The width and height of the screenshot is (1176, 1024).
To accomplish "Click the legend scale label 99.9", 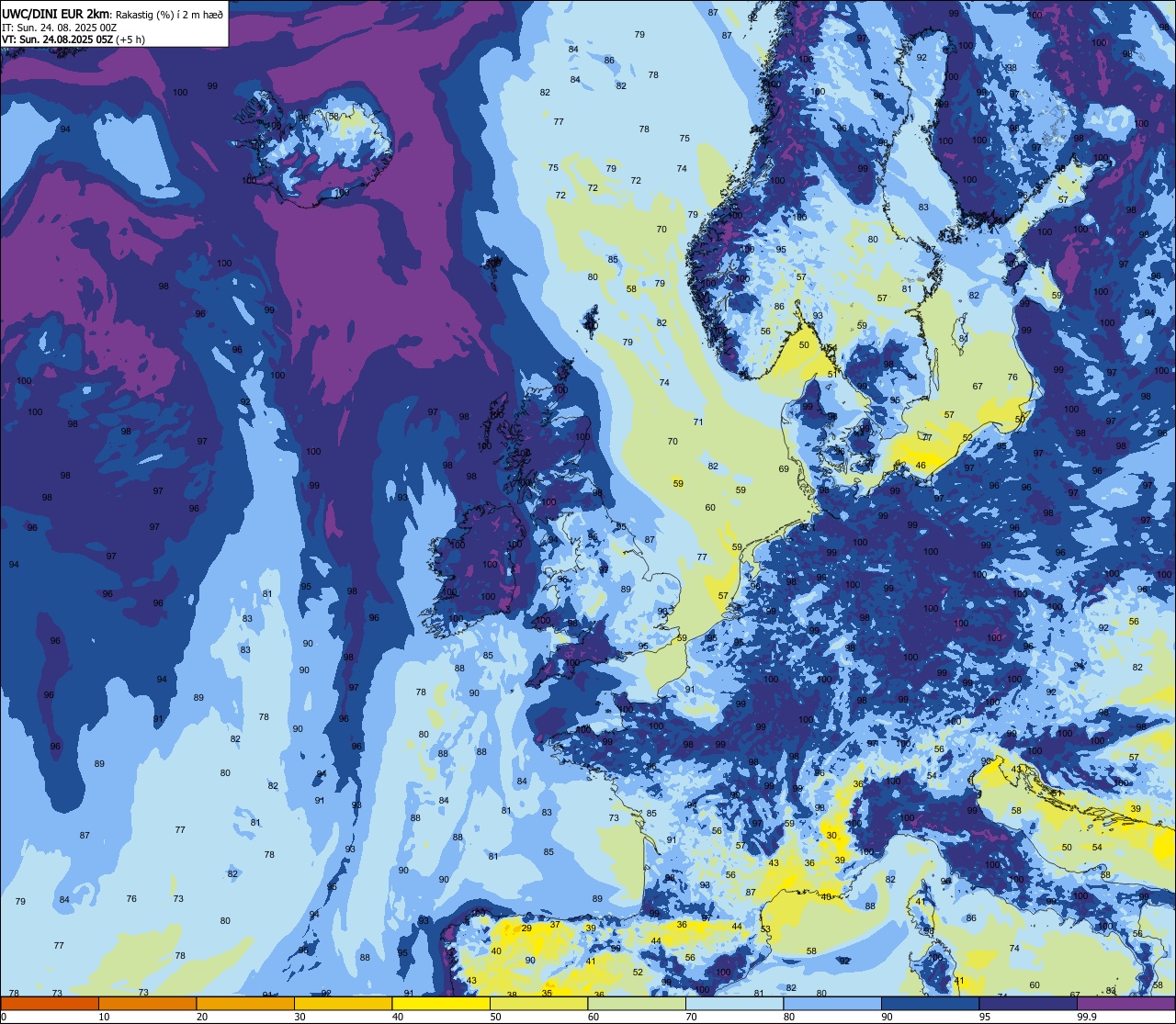I will click(x=1088, y=1017).
